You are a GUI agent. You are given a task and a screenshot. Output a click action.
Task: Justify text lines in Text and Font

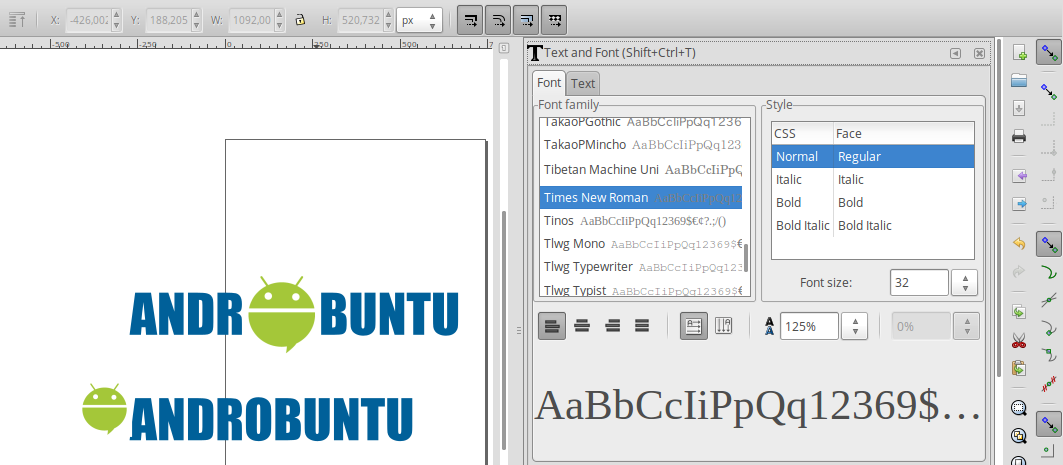[642, 326]
